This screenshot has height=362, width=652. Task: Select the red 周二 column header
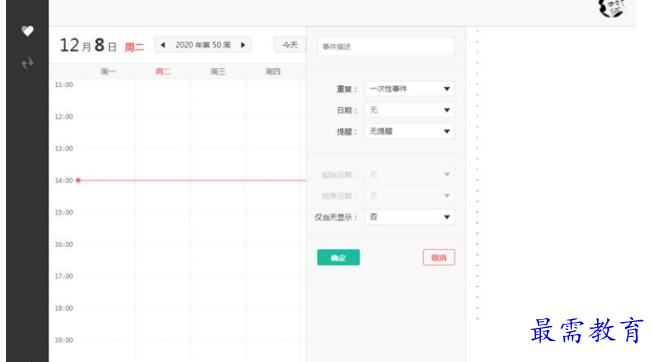point(163,72)
